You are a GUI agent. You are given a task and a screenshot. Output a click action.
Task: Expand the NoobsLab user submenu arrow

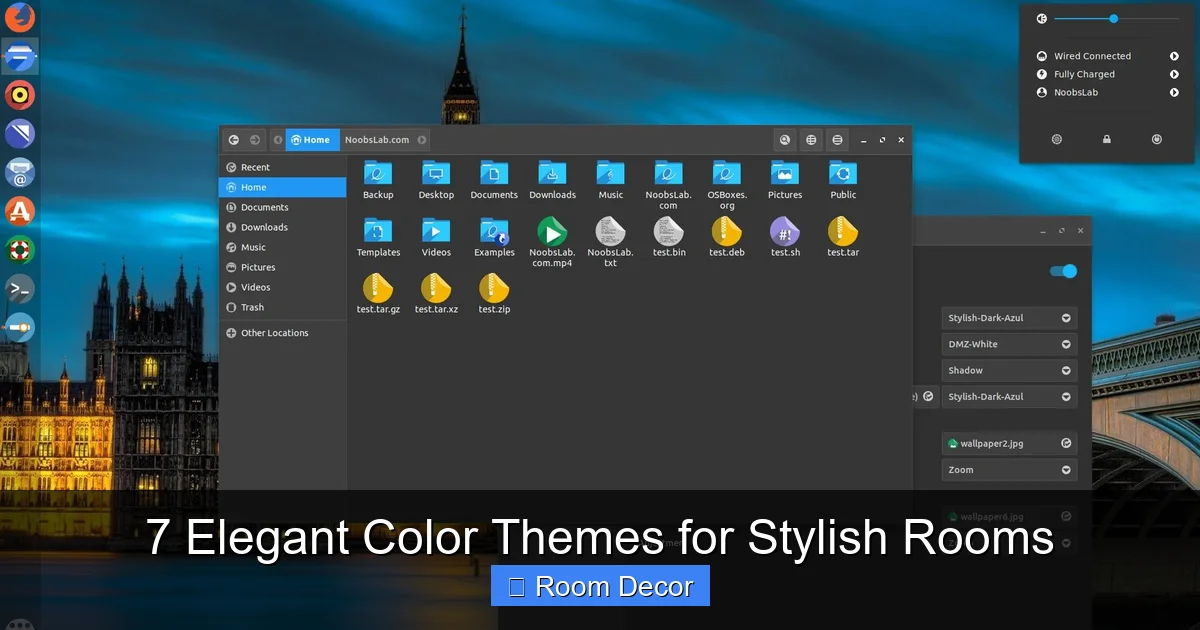(1174, 93)
